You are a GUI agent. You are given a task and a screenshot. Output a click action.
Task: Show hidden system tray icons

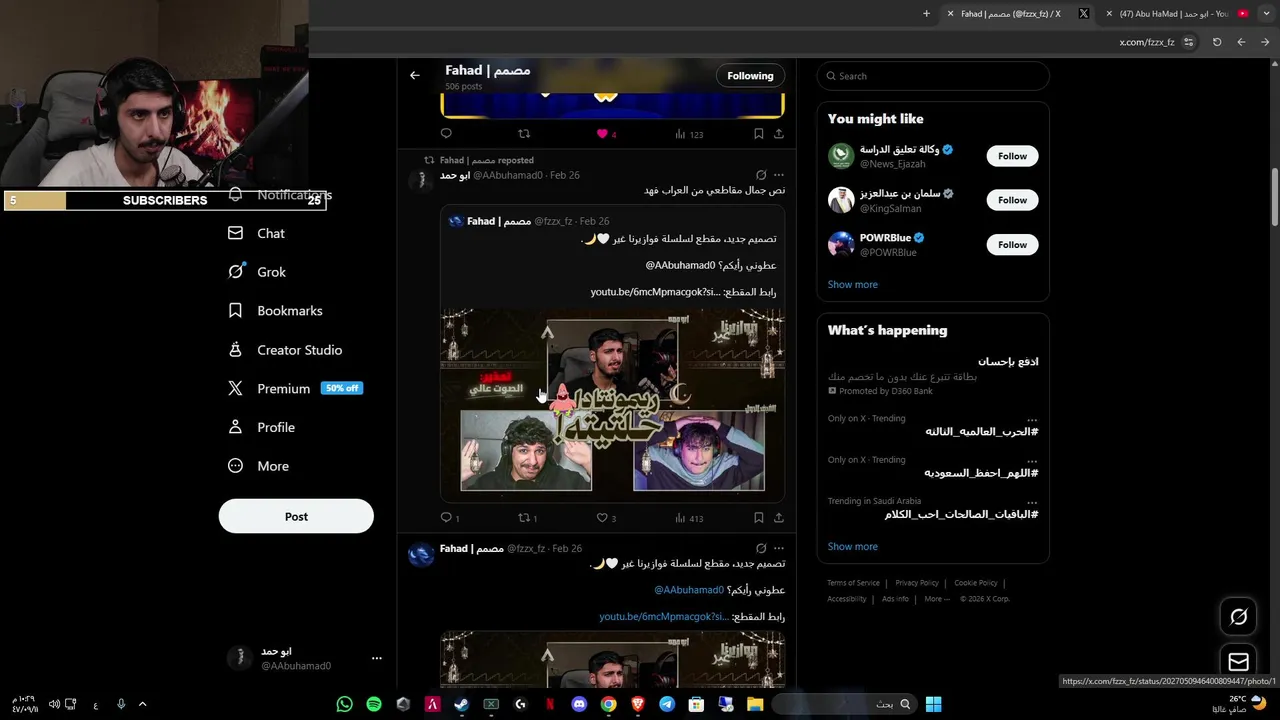[142, 704]
